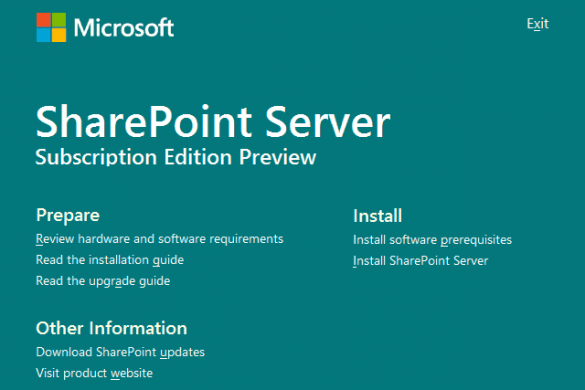Click empty teal area below Install links
The height and width of the screenshot is (390, 585).
pos(448,328)
